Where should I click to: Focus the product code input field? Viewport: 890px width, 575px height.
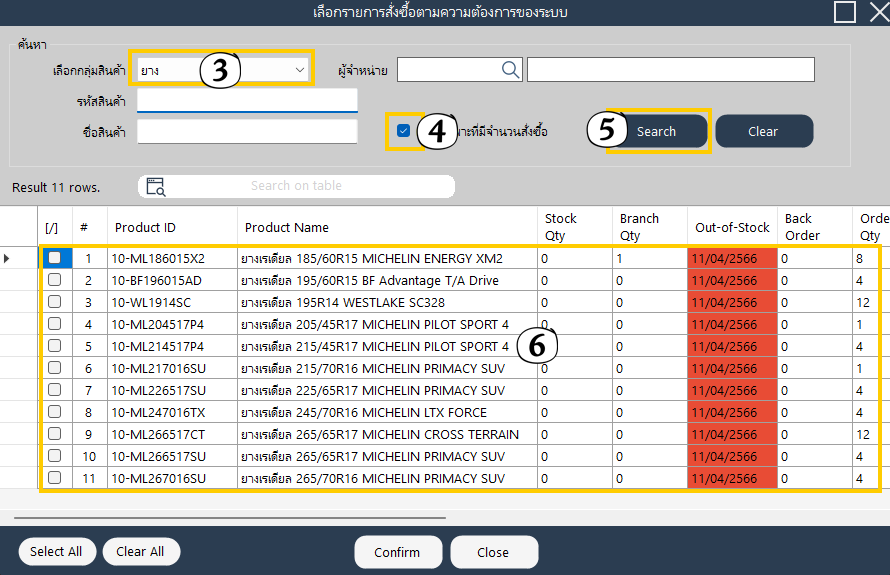tap(247, 101)
